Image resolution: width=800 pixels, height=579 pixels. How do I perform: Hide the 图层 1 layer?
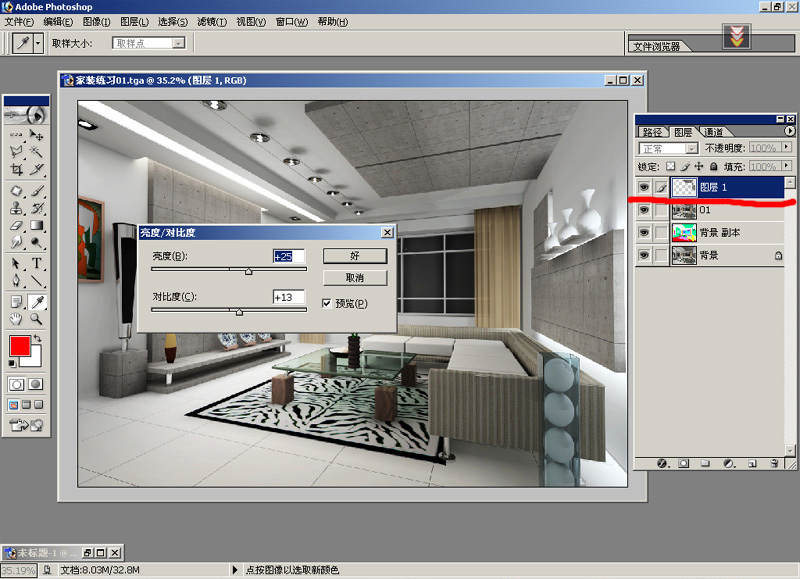coord(644,187)
